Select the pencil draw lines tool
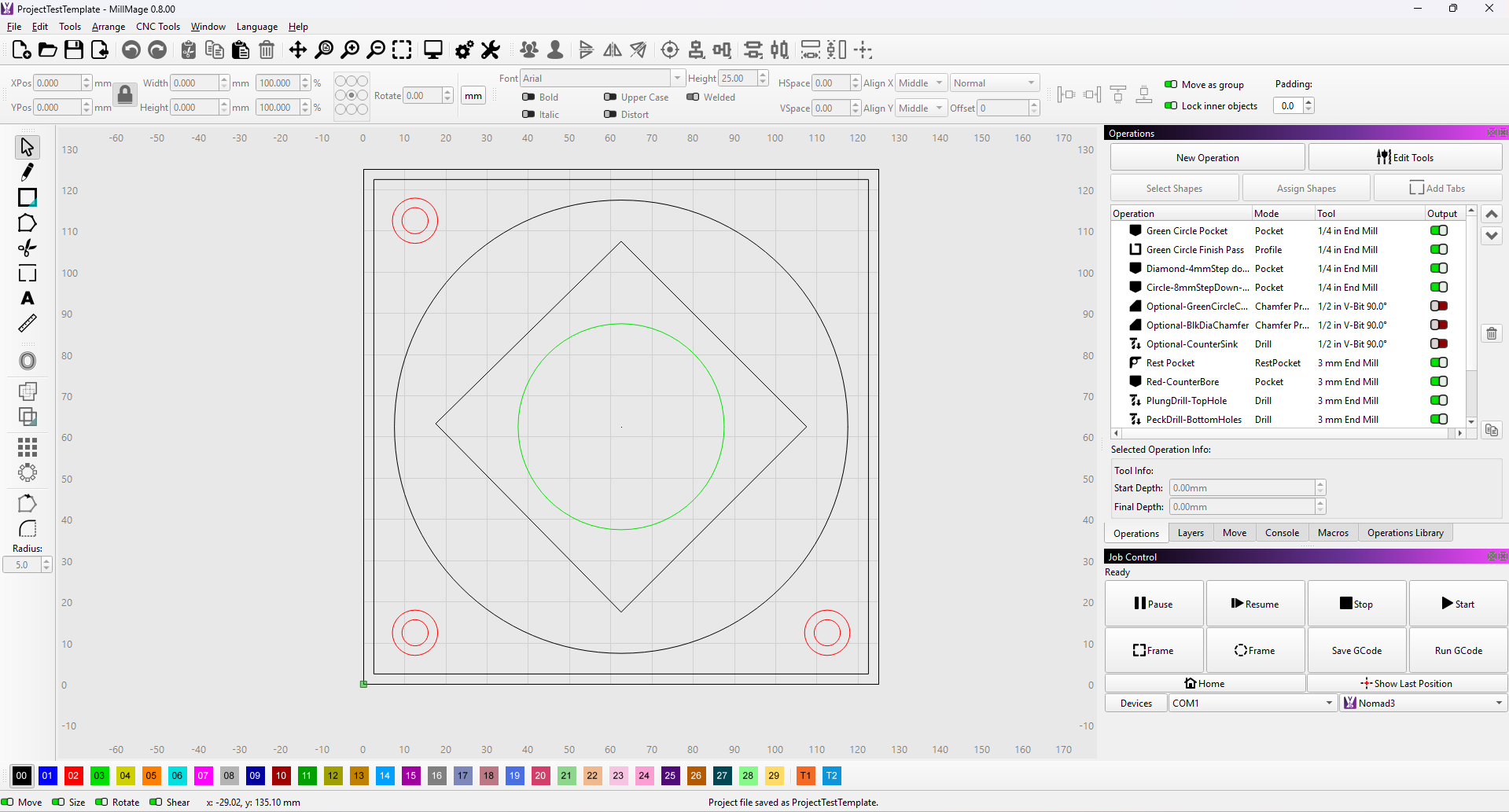 tap(28, 172)
